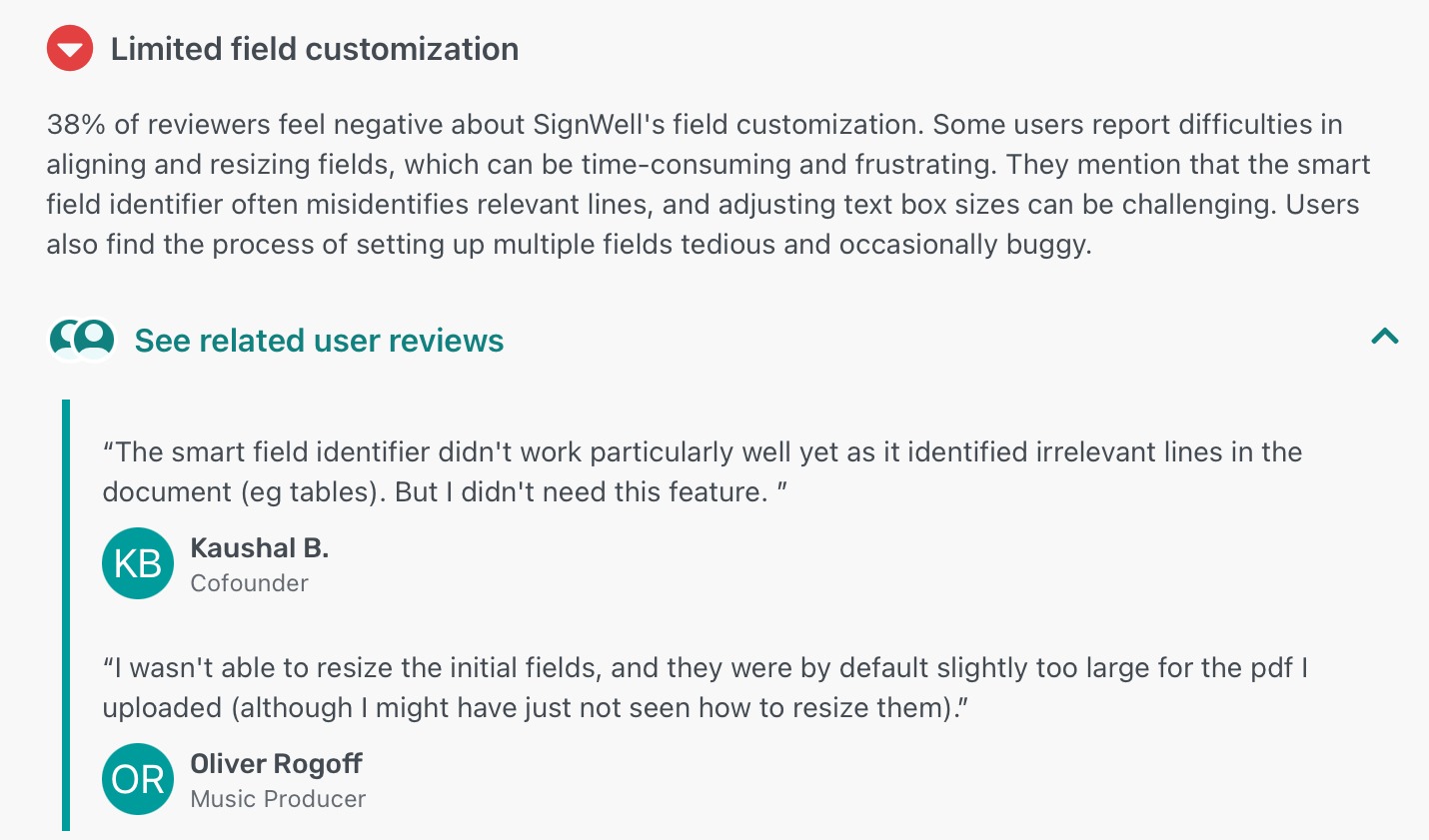Select the teal user reviews icon
This screenshot has height=840, width=1429.
point(82,340)
